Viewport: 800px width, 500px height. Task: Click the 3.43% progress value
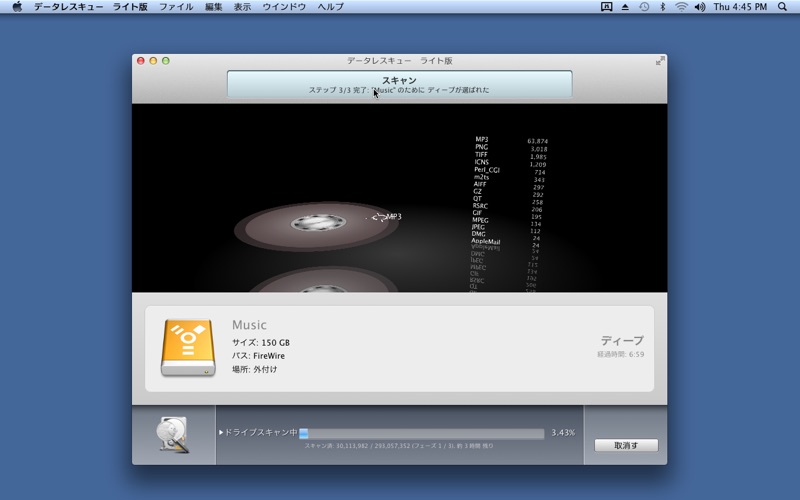[x=563, y=433]
